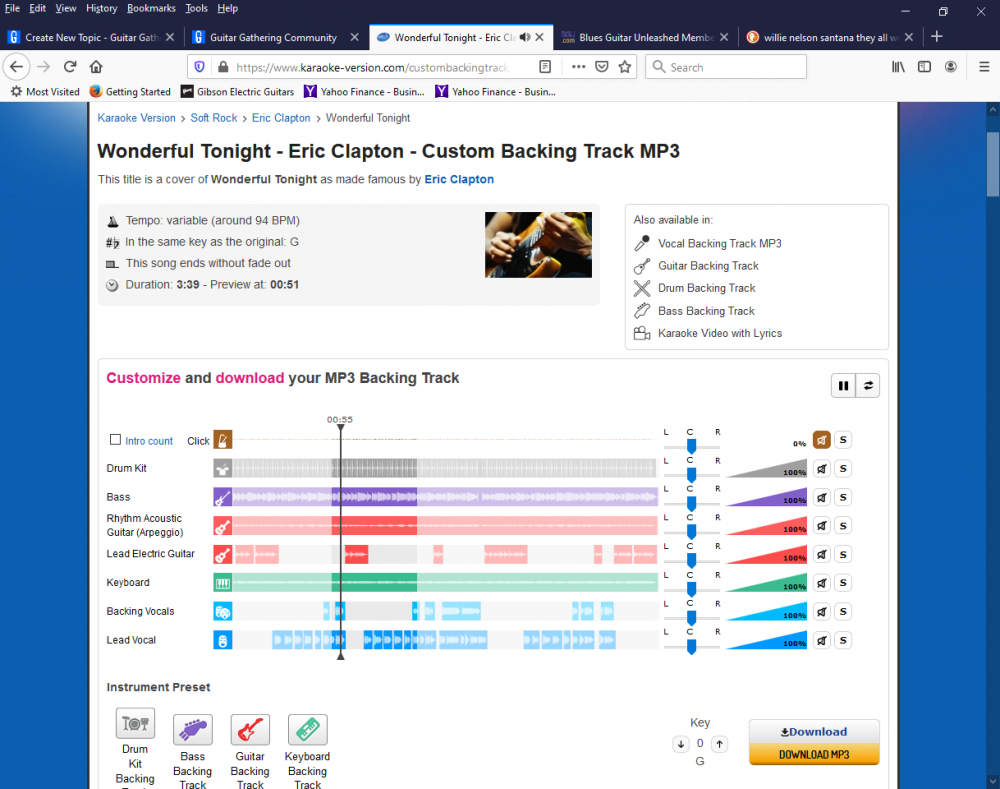Open the Eric Clapton artist link

459,179
